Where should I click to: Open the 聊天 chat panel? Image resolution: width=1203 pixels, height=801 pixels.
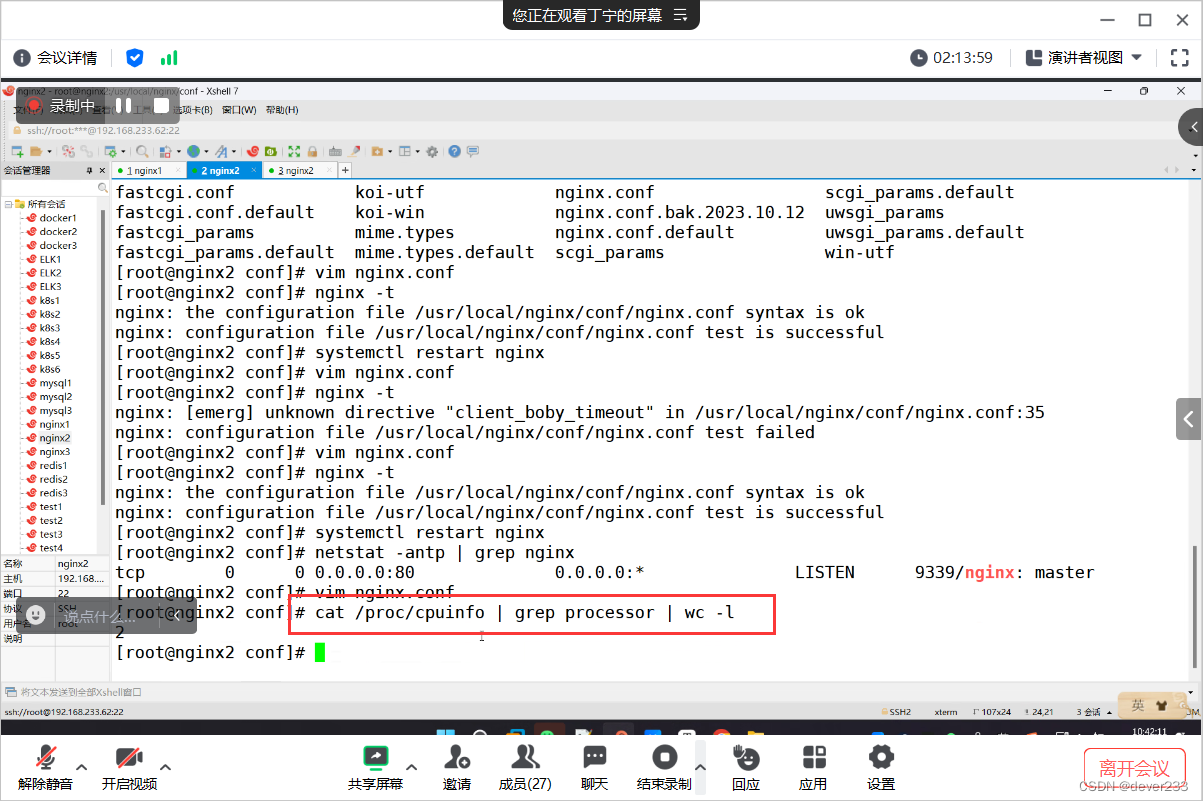(595, 767)
